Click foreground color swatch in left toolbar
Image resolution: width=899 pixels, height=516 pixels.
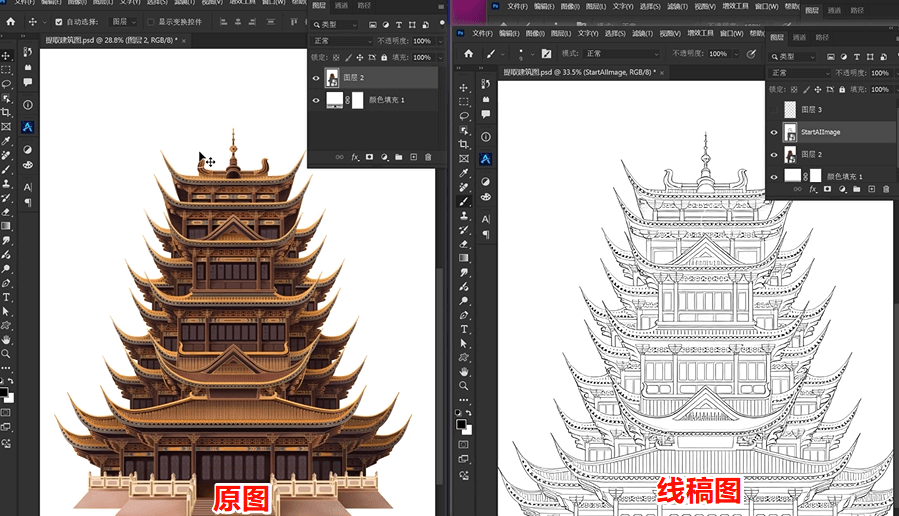[4, 393]
